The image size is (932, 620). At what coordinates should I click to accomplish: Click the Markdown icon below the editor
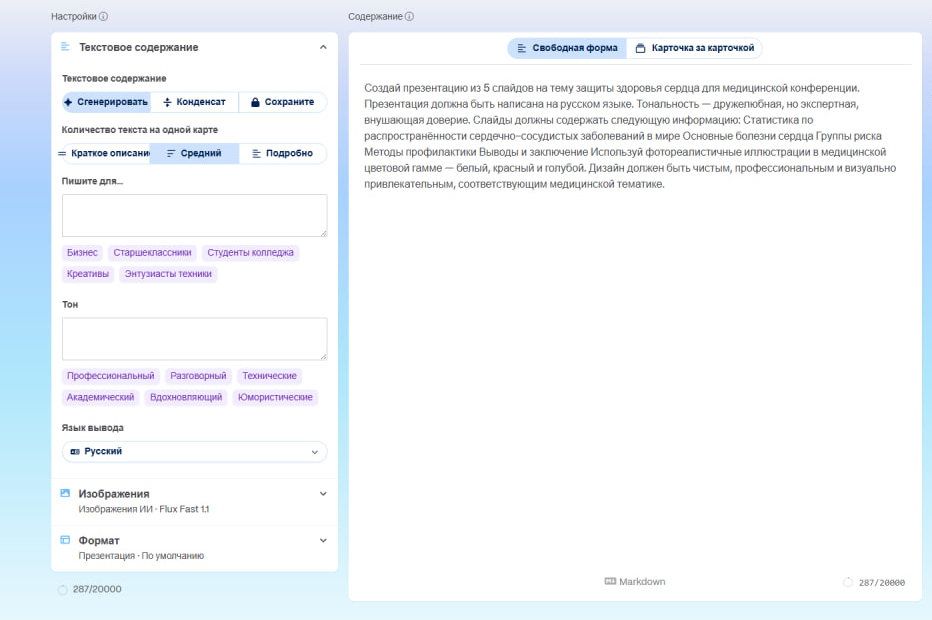coord(610,581)
